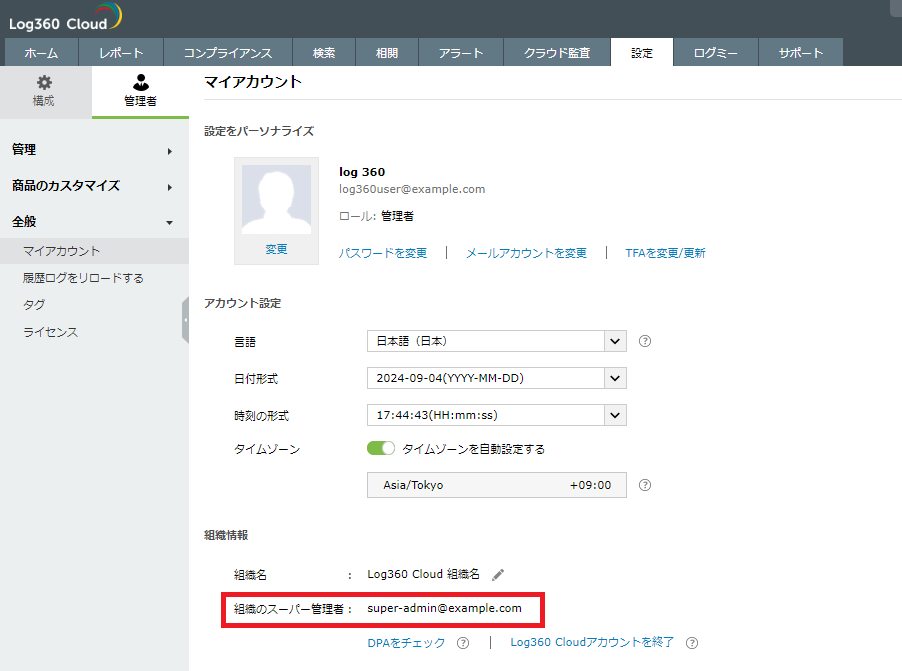
Task: Expand 商品のカスタマイズ sidebar section
Action: click(x=92, y=186)
